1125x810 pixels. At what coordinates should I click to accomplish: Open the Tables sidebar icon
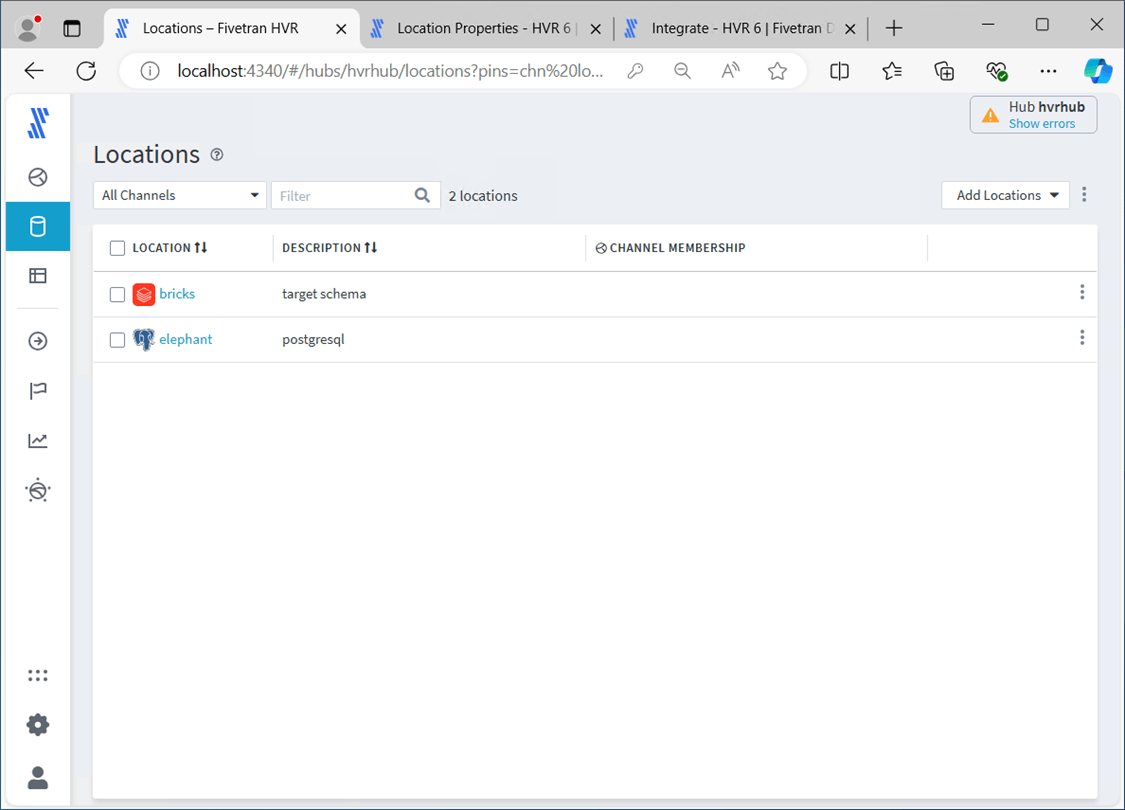38,276
